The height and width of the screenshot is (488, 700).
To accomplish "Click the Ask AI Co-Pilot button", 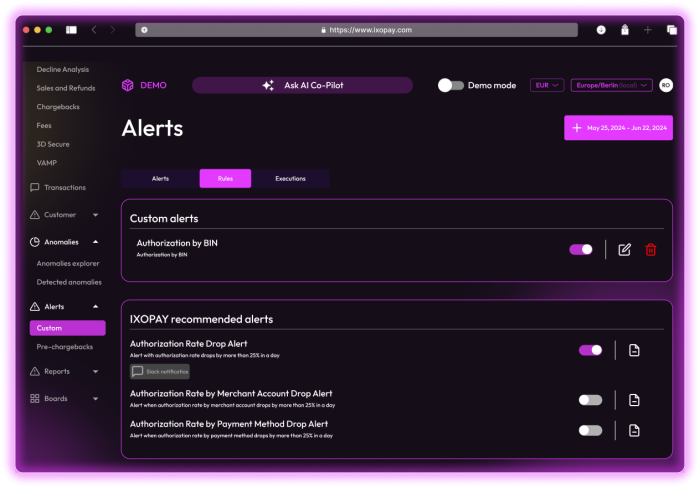I will 302,86.
